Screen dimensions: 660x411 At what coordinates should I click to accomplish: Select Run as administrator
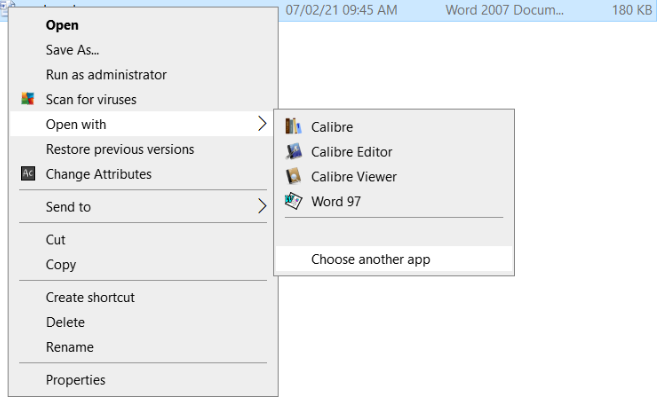pos(106,75)
